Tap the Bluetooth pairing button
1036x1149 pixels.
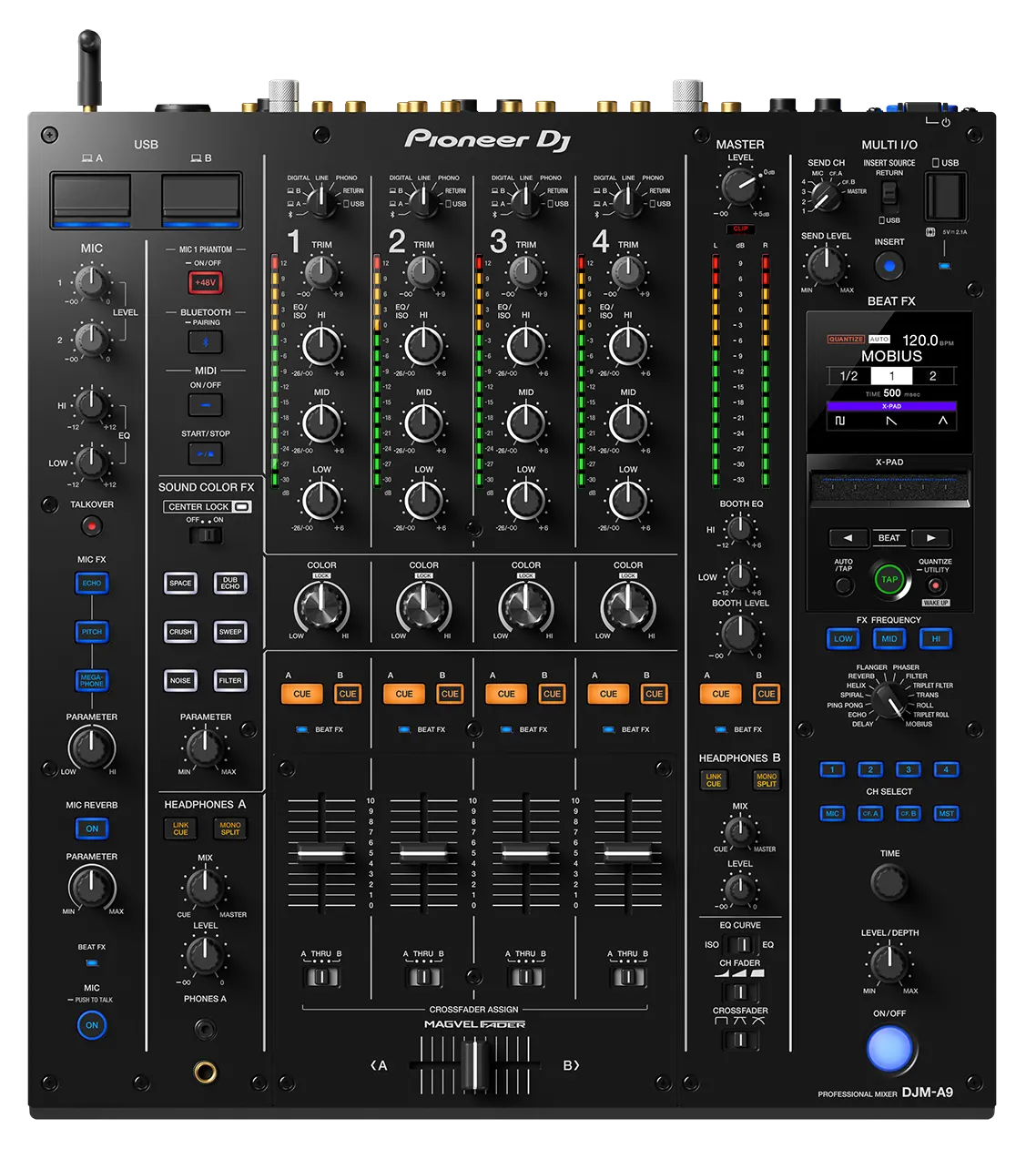[206, 342]
